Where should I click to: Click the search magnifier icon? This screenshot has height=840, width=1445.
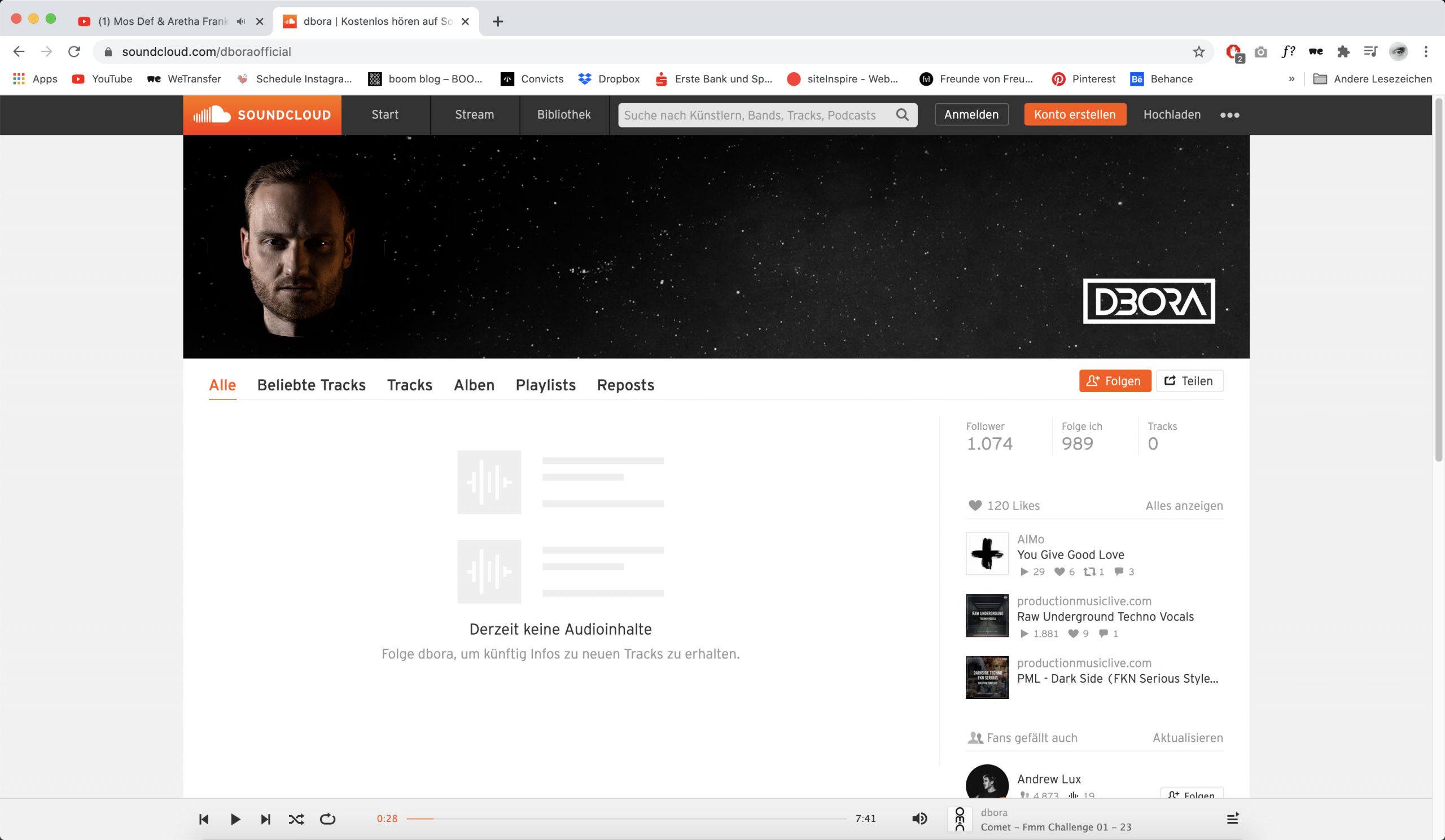pos(903,115)
